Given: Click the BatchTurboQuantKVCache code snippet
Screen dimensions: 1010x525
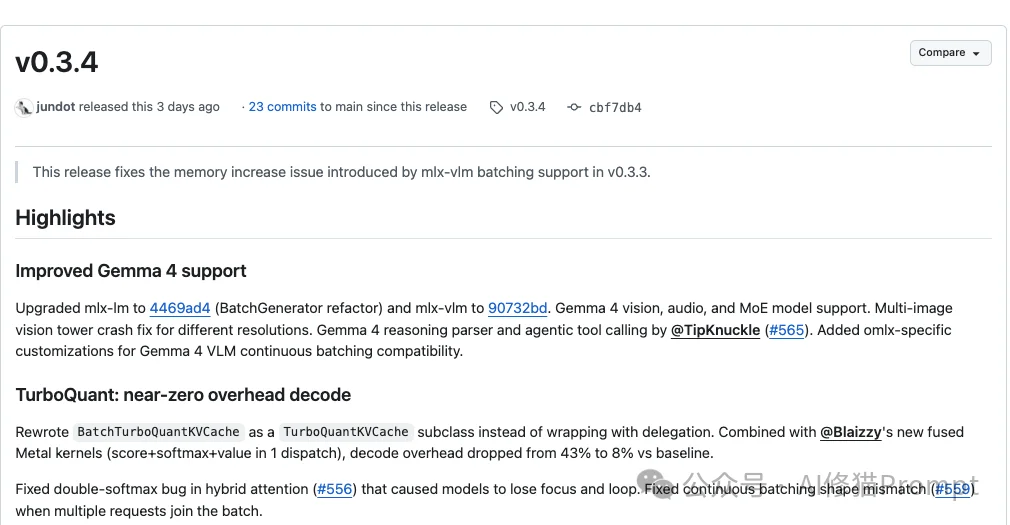Looking at the screenshot, I should pyautogui.click(x=158, y=432).
